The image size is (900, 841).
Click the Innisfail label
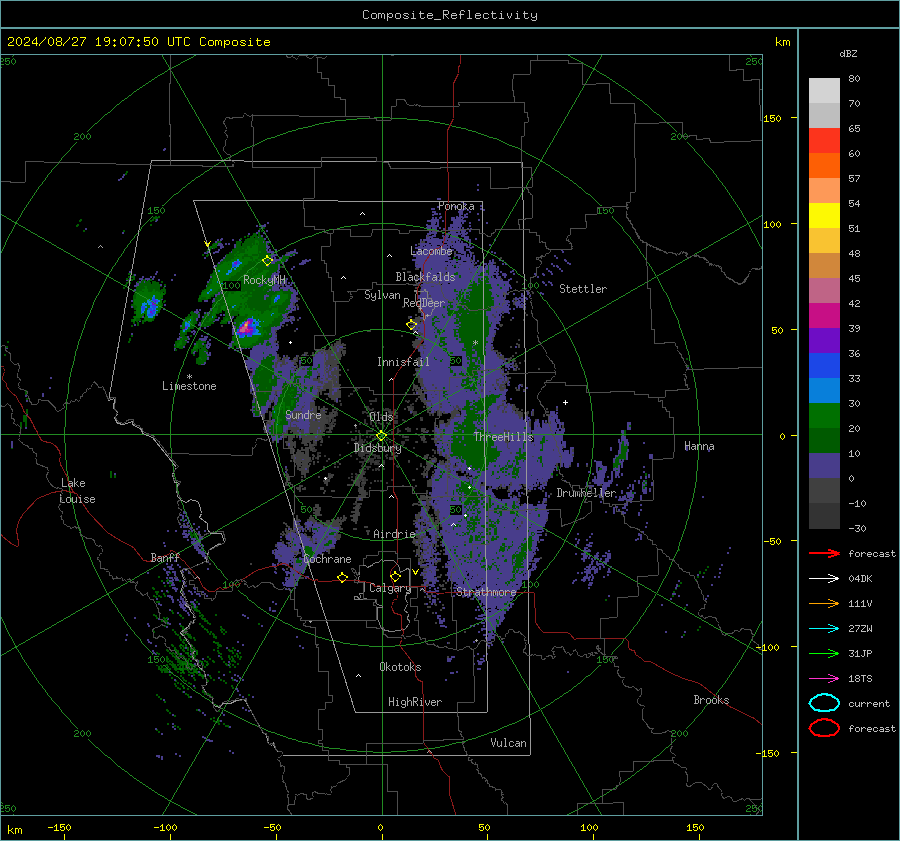click(403, 362)
